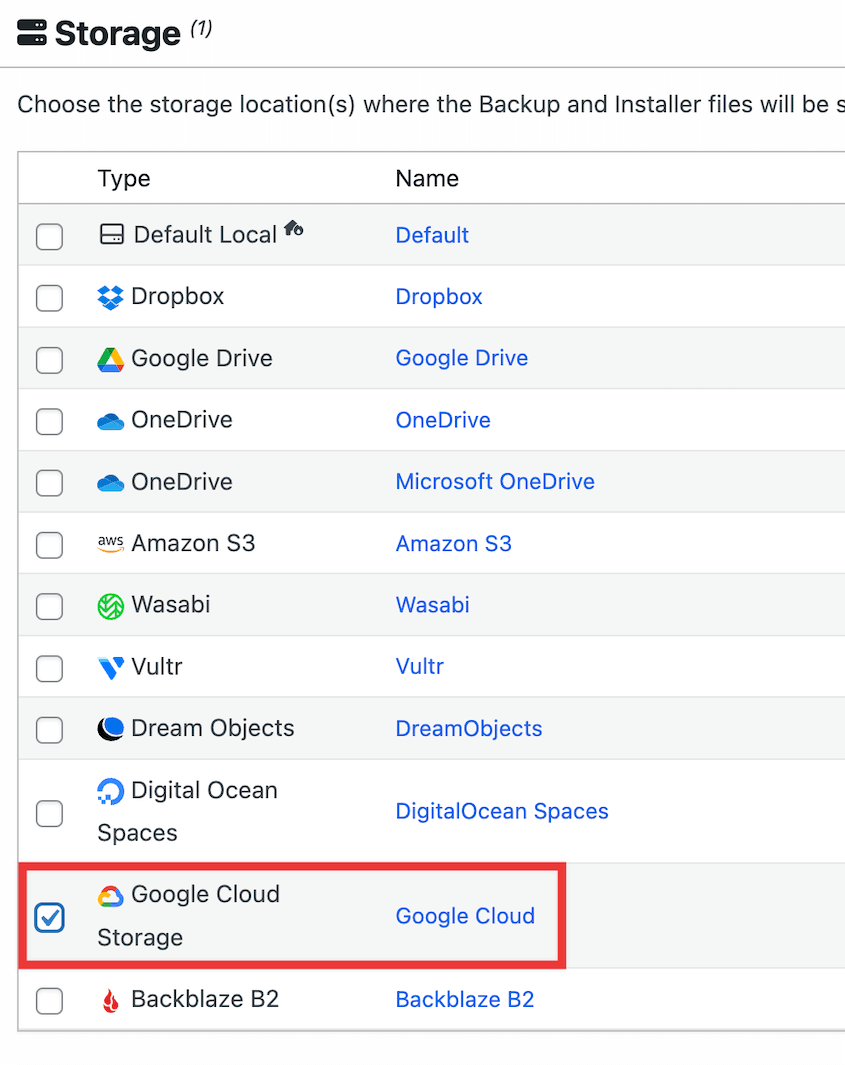The height and width of the screenshot is (1065, 845).
Task: Open the Default storage link
Action: (x=432, y=235)
